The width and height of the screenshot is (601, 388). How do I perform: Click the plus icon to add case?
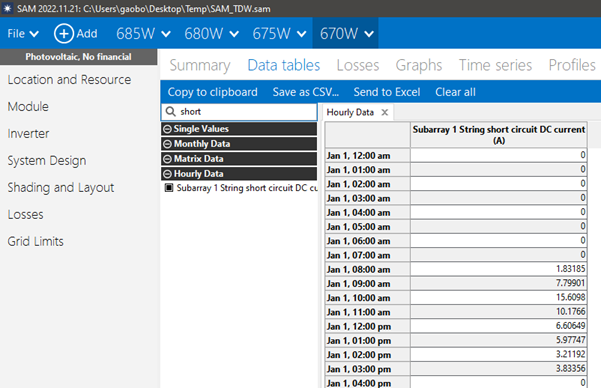pos(64,33)
